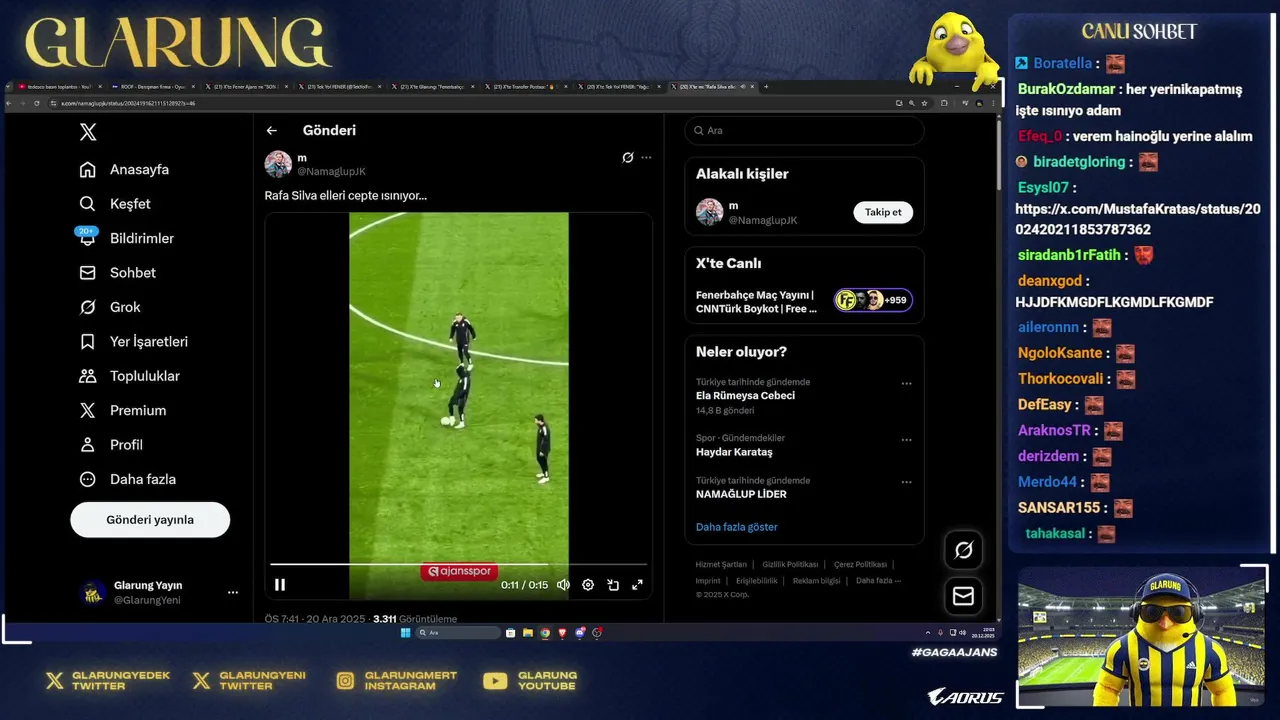
Task: Open Çerez Politikası footer link
Action: [860, 565]
